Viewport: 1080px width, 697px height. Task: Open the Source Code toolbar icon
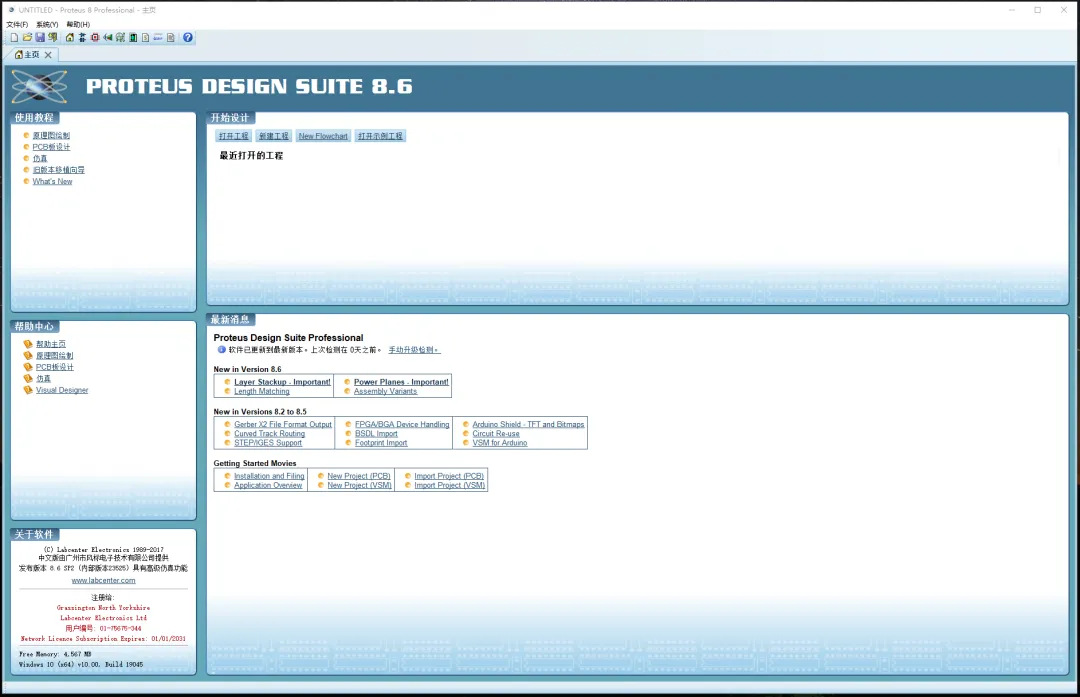coord(158,37)
